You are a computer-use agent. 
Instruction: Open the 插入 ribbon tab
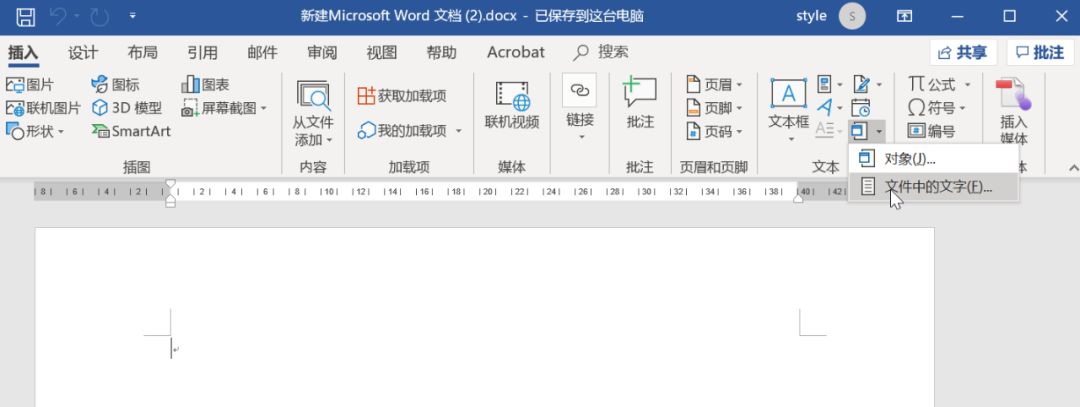(23, 52)
